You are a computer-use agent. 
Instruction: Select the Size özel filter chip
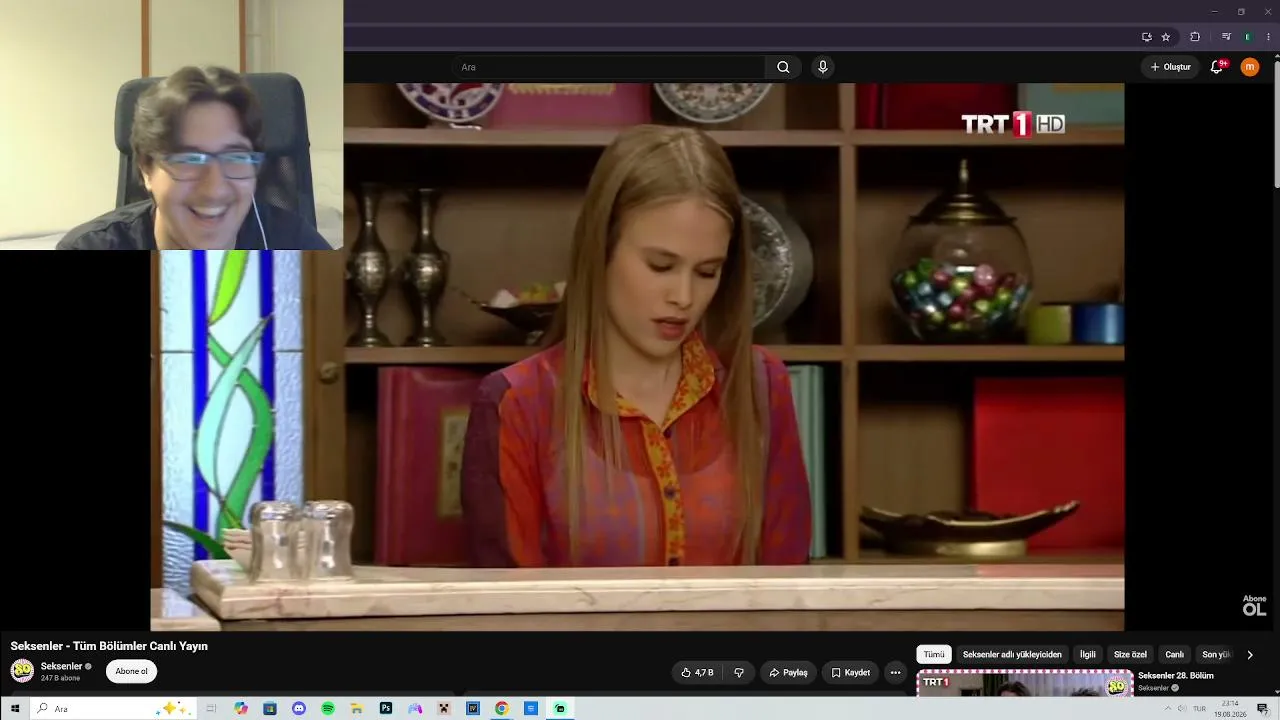tap(1130, 655)
